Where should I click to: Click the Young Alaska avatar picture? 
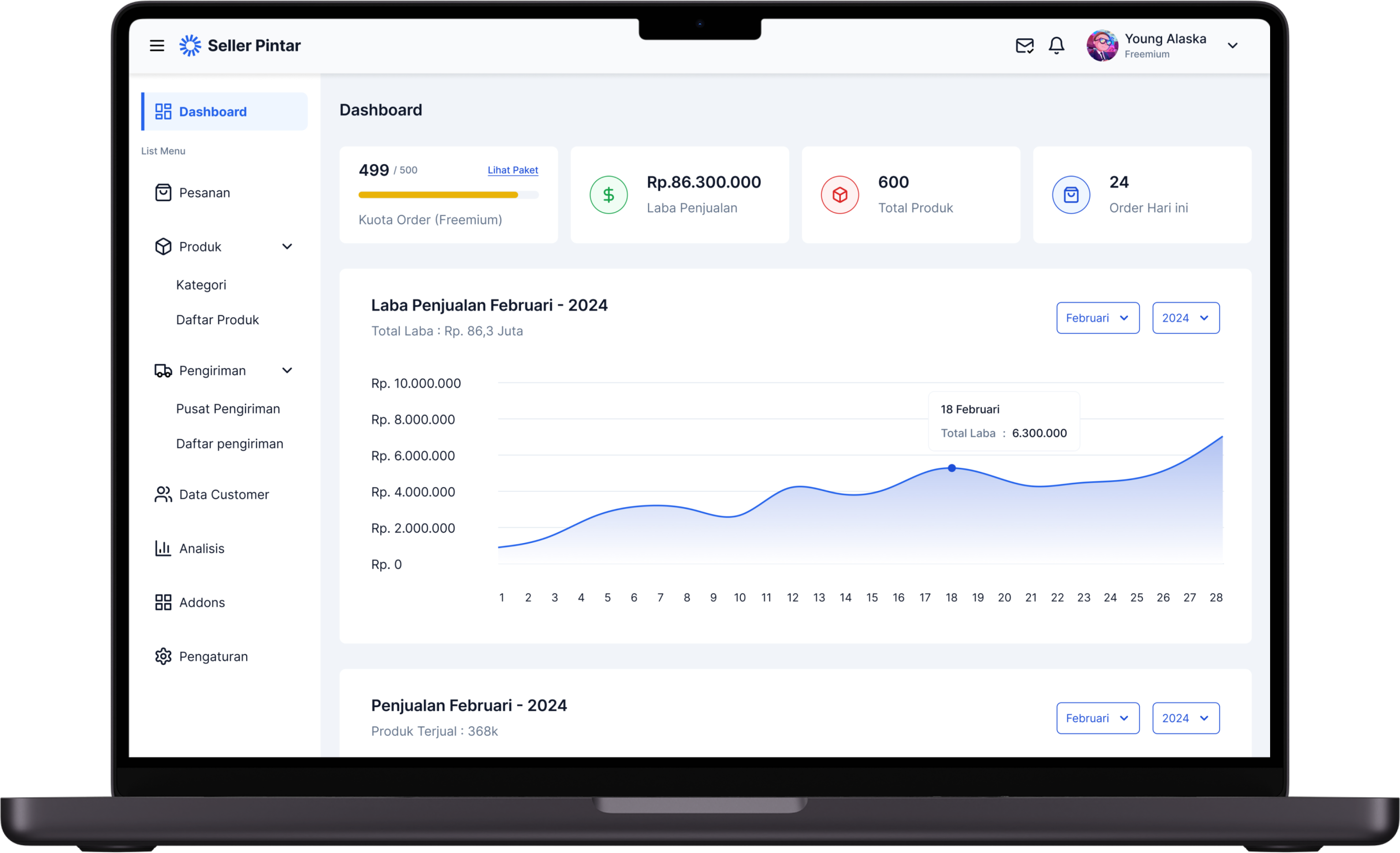1101,46
